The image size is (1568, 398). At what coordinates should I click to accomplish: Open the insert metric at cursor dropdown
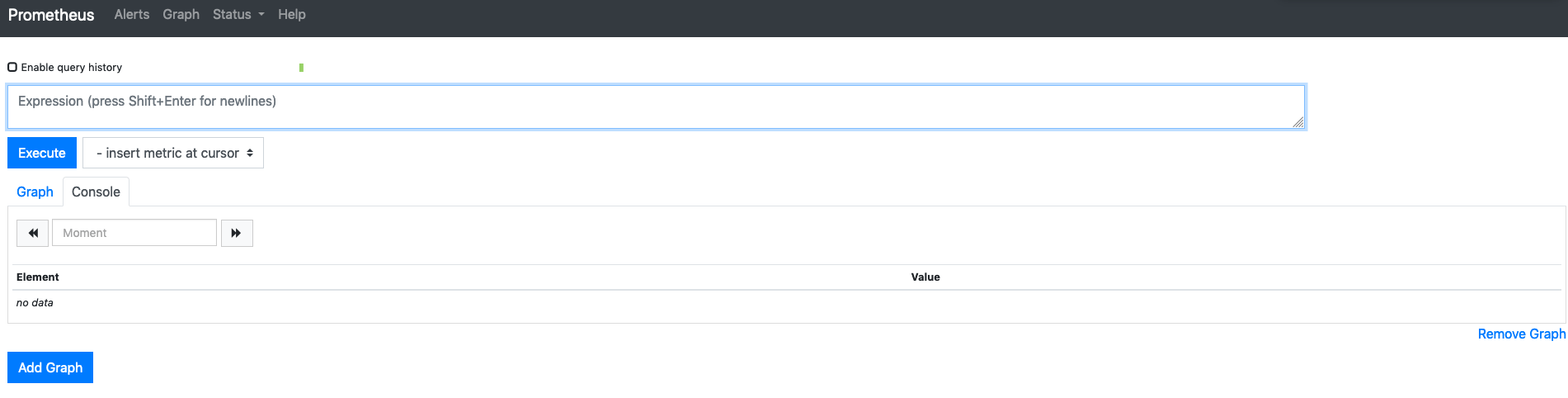pyautogui.click(x=173, y=153)
